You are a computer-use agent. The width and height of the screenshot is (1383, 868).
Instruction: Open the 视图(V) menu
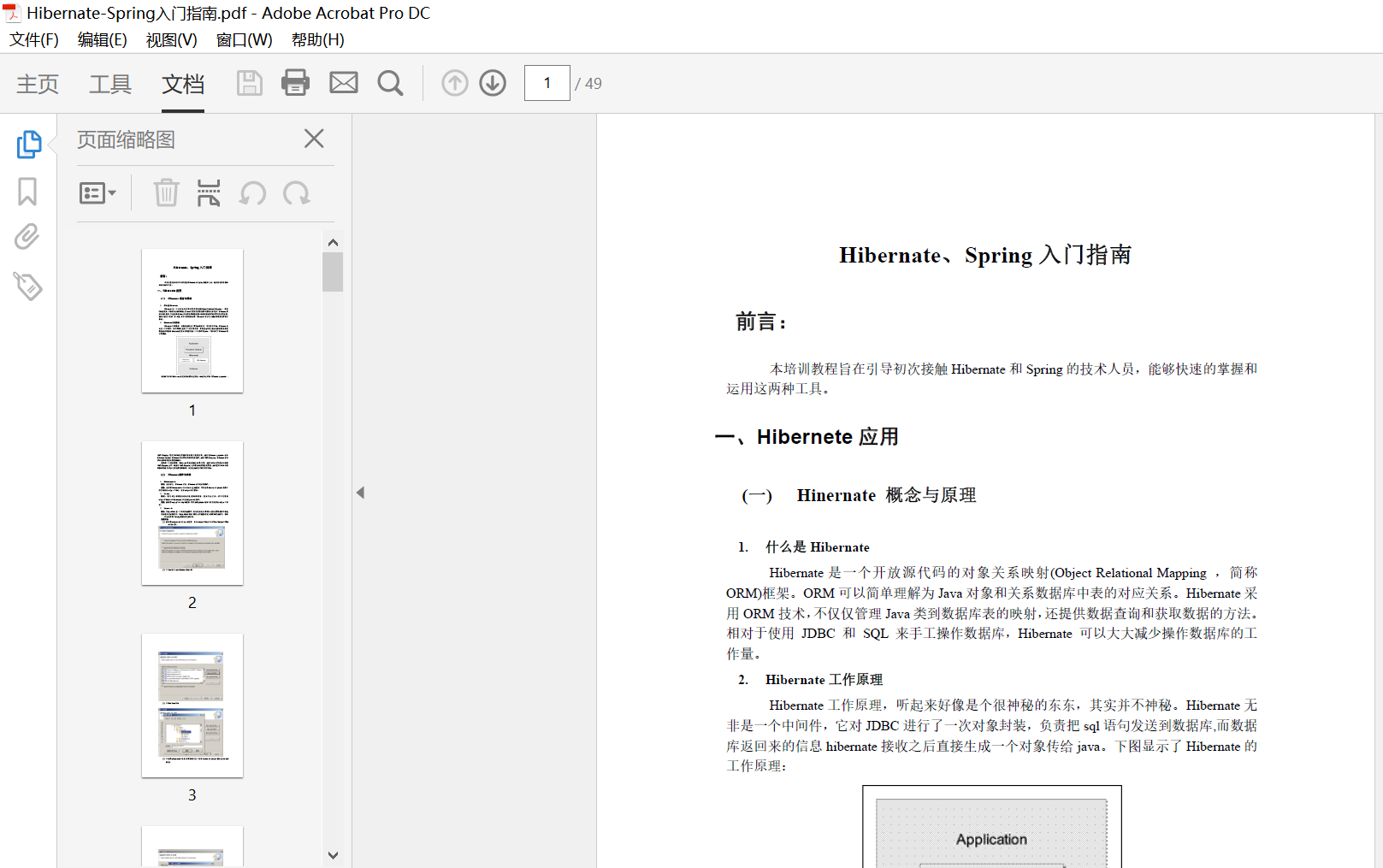tap(171, 40)
